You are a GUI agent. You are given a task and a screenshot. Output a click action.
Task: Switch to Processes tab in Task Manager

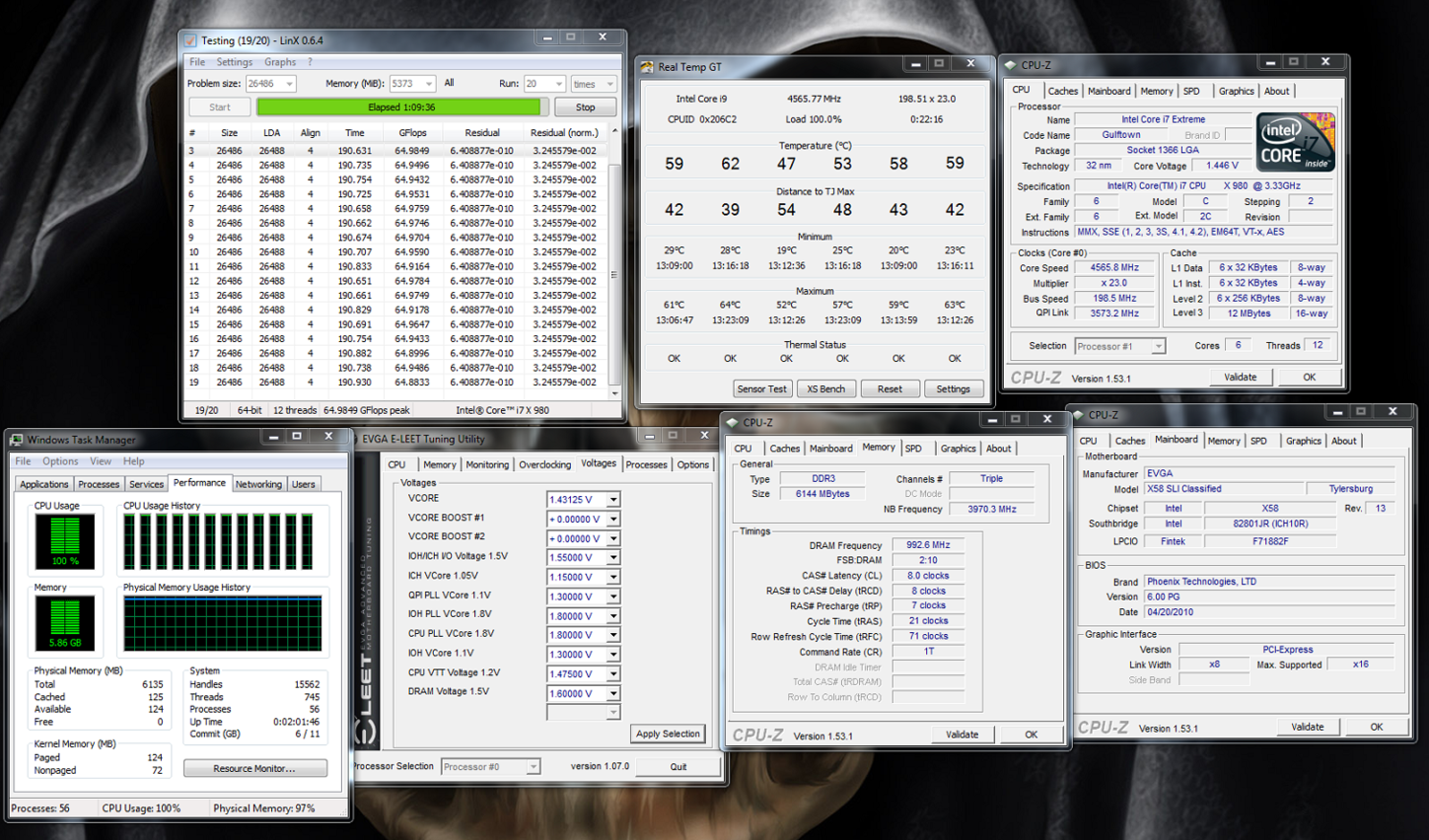(x=99, y=484)
